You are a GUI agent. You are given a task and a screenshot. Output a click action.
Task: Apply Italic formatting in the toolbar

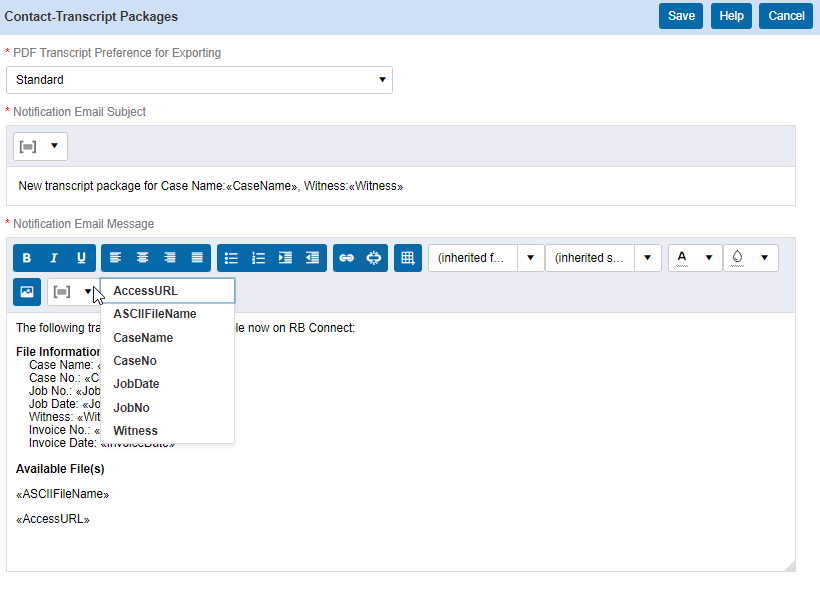click(54, 258)
